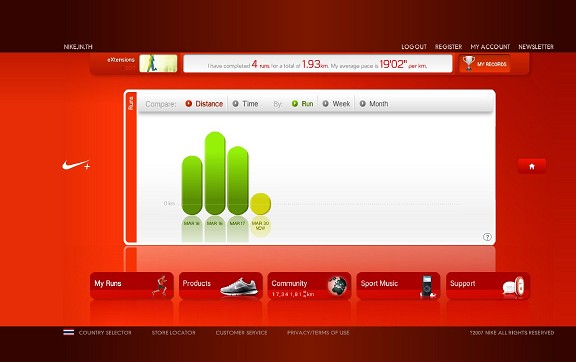Click the home icon button
This screenshot has width=576, height=362.
point(532,166)
